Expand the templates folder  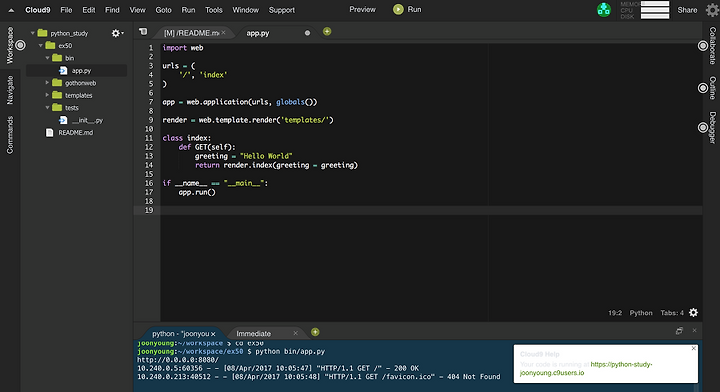coord(47,95)
